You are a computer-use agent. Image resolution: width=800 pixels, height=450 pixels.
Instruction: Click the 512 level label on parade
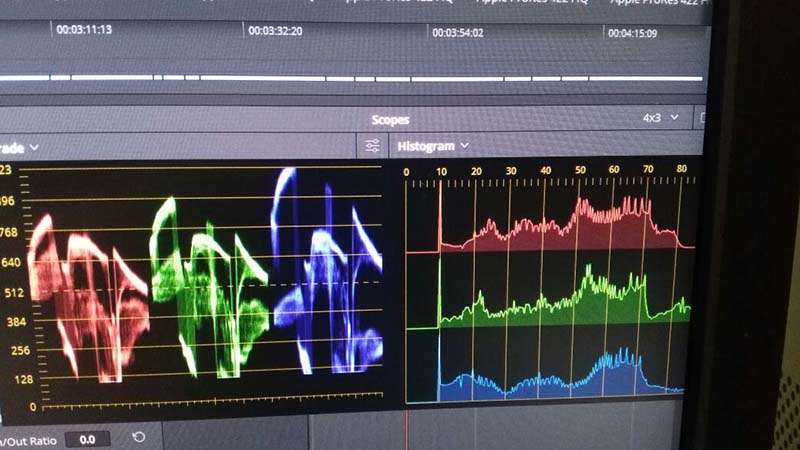[14, 293]
